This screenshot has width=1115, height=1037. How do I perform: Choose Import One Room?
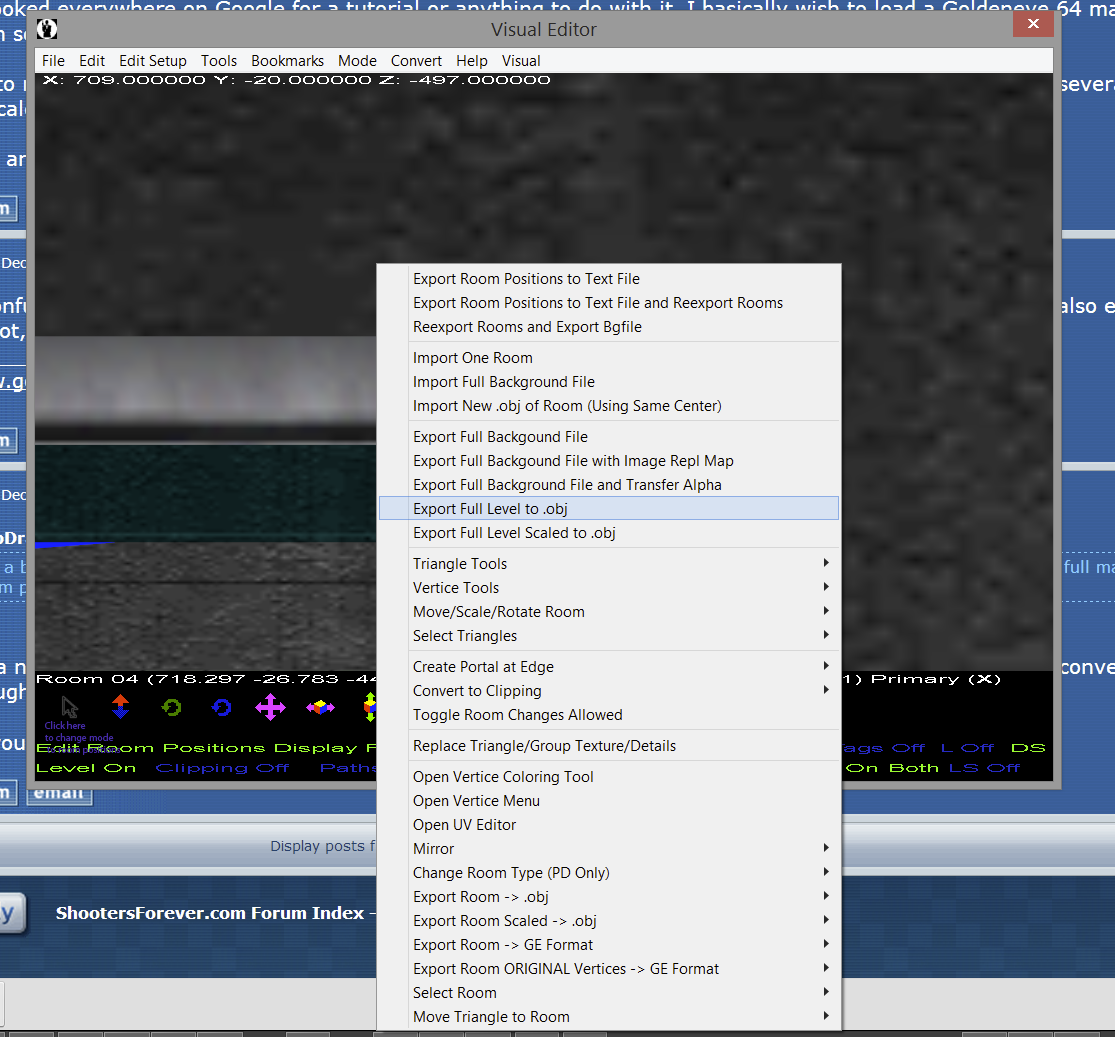pyautogui.click(x=609, y=358)
